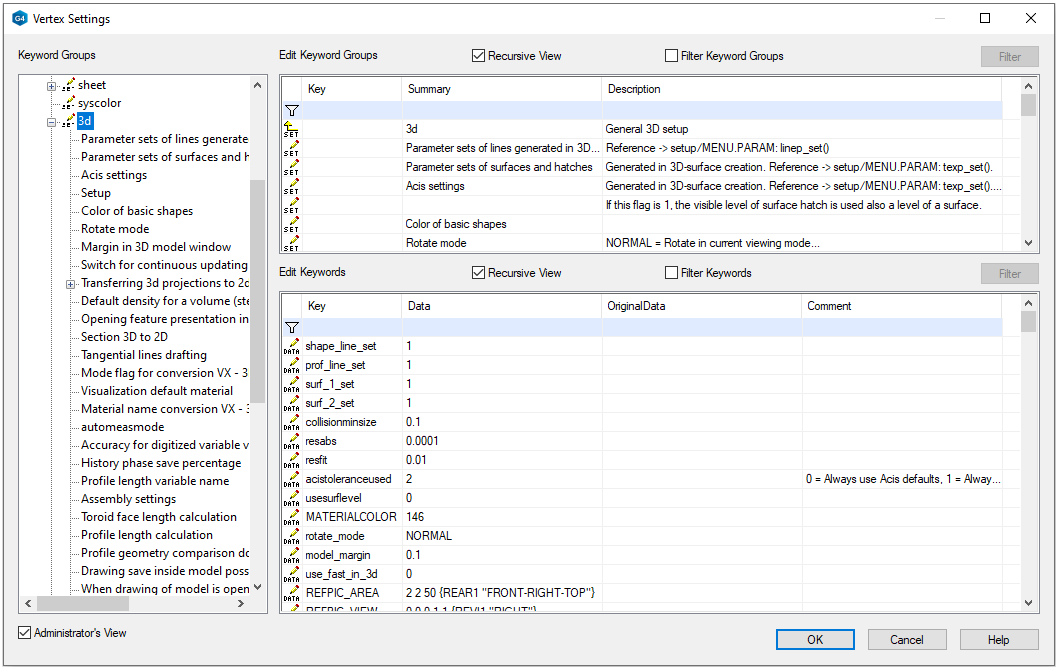Click the DATA icon beside shape_line_set
The image size is (1057, 669).
click(291, 346)
